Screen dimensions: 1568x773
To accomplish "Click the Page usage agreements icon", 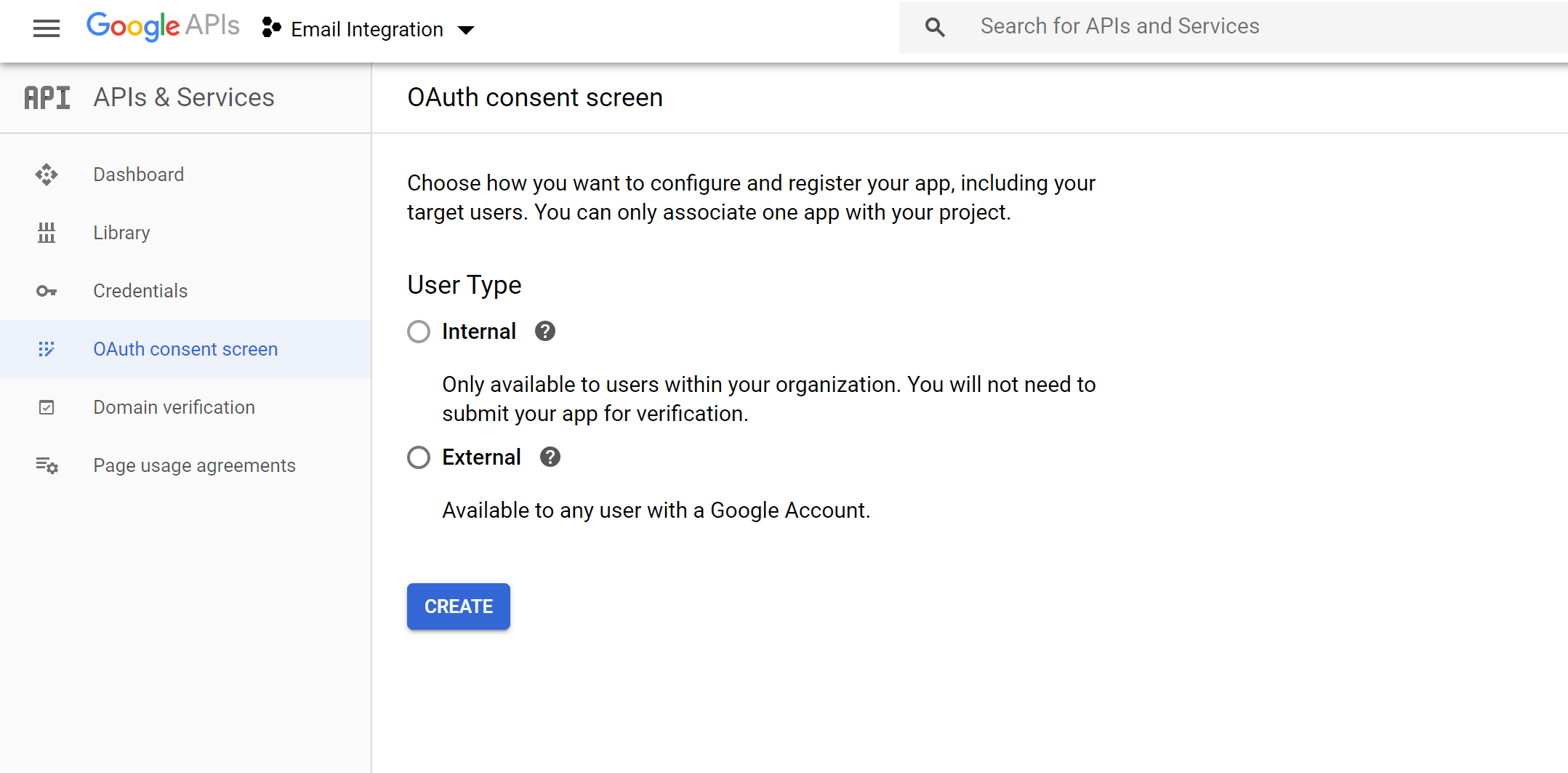I will coord(47,465).
